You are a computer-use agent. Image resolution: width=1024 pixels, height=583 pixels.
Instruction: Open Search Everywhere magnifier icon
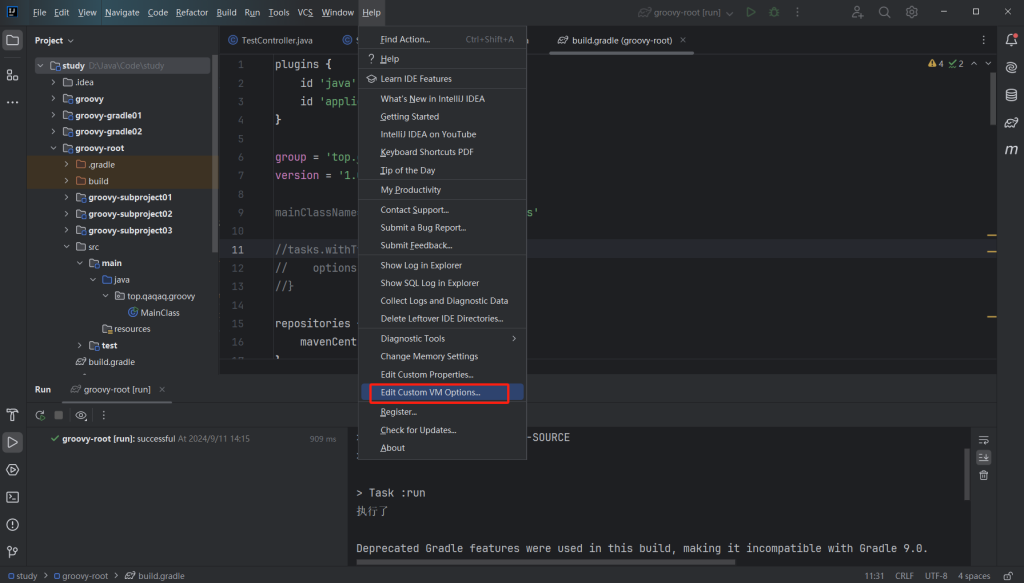tap(884, 12)
